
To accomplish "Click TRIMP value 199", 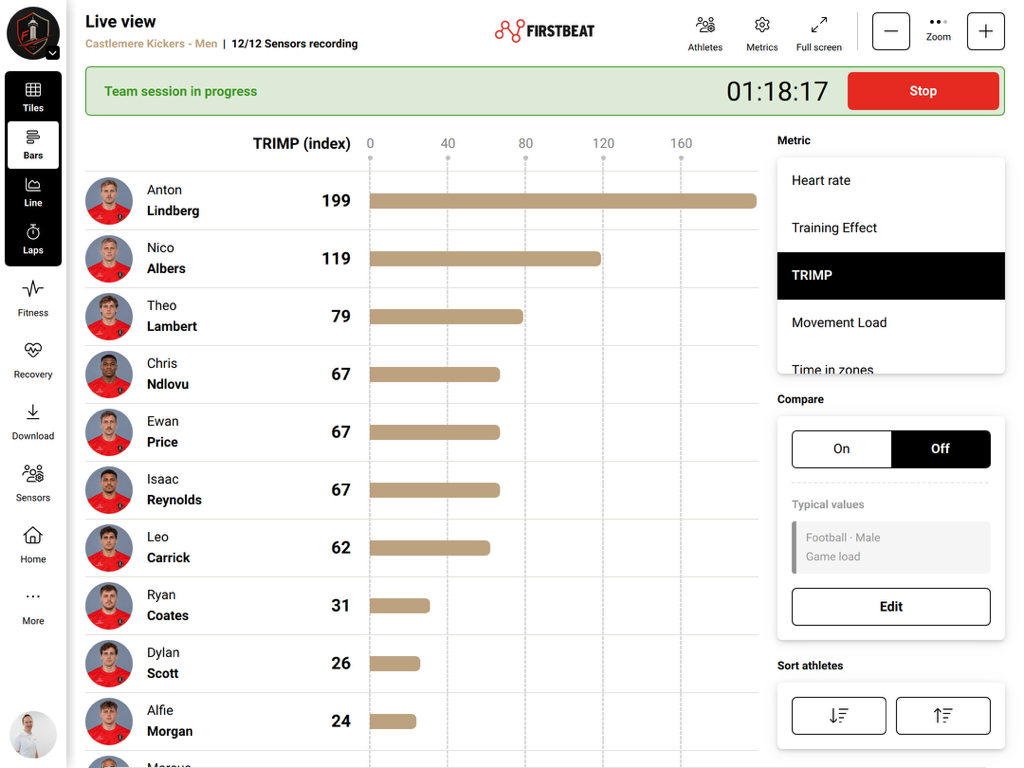I will [336, 200].
